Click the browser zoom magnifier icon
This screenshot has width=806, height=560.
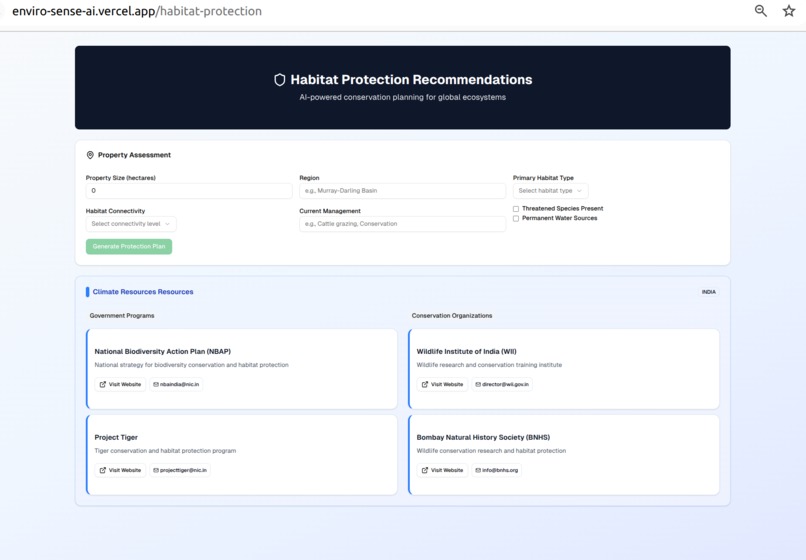click(760, 11)
